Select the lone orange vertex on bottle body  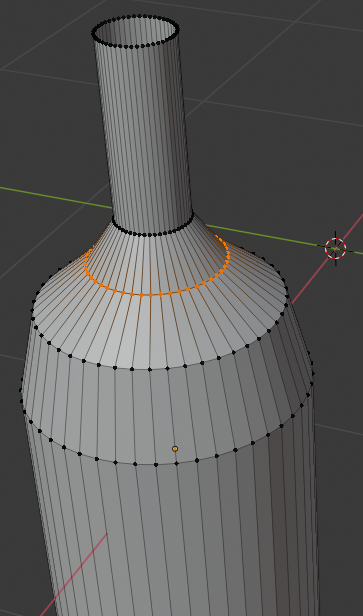175,449
